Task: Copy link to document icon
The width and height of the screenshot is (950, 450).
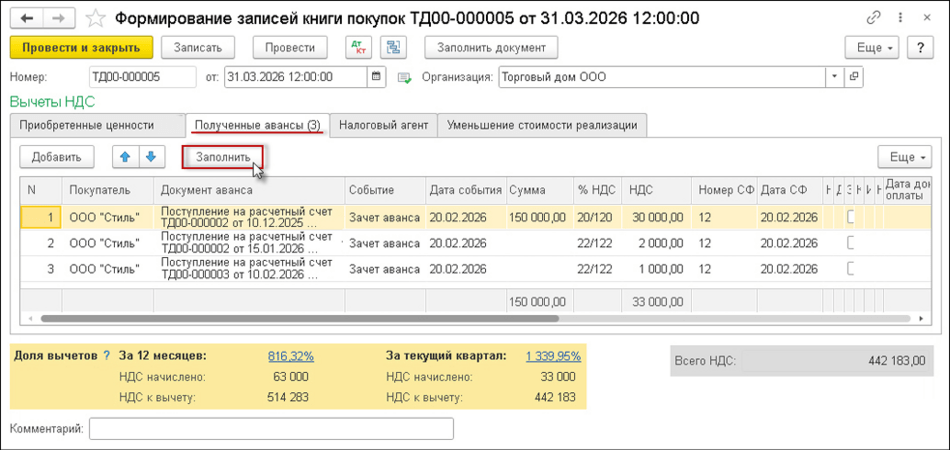Action: pos(873,18)
